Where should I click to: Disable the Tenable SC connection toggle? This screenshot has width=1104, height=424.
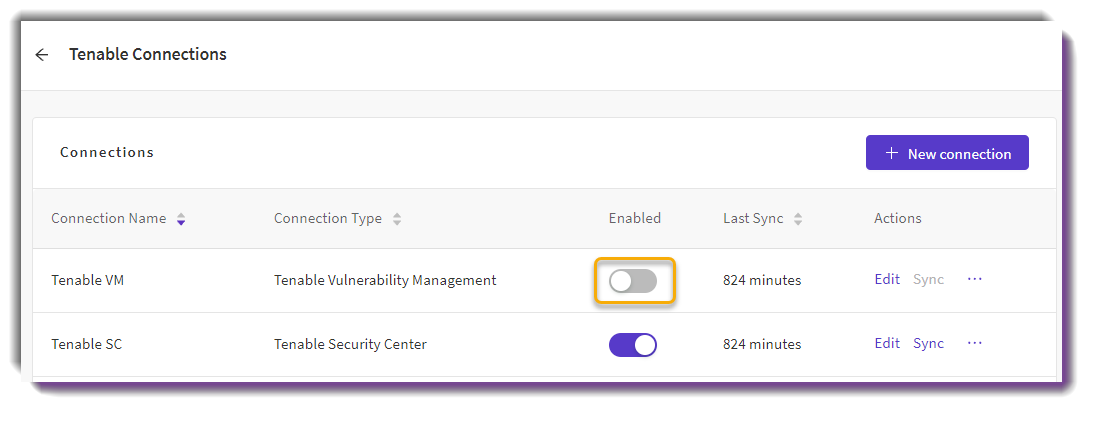coord(633,345)
